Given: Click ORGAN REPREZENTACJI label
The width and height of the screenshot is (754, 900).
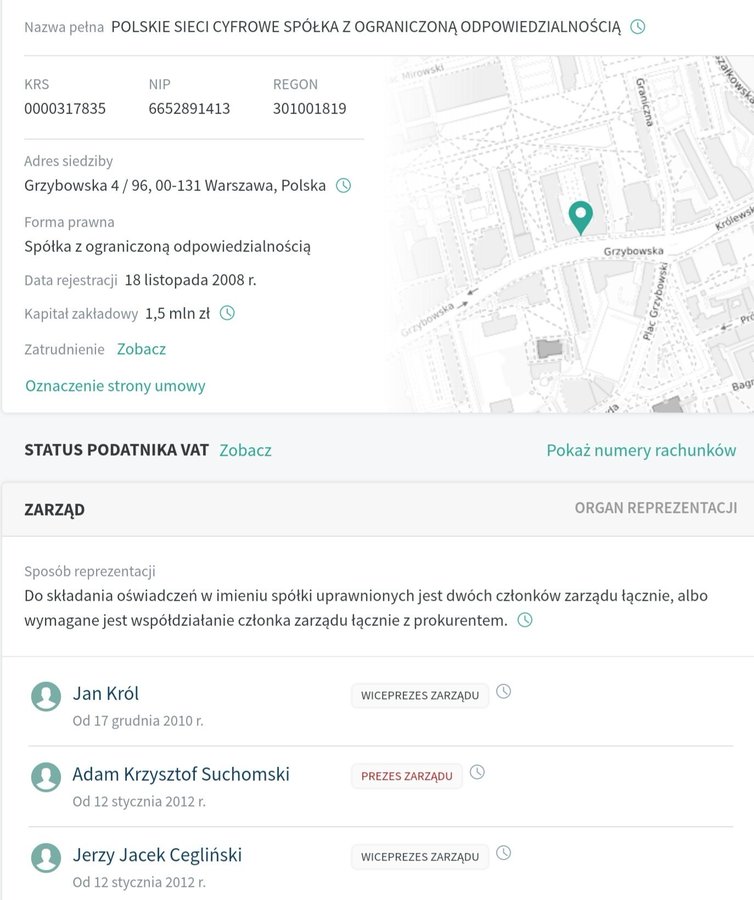Looking at the screenshot, I should pos(656,508).
